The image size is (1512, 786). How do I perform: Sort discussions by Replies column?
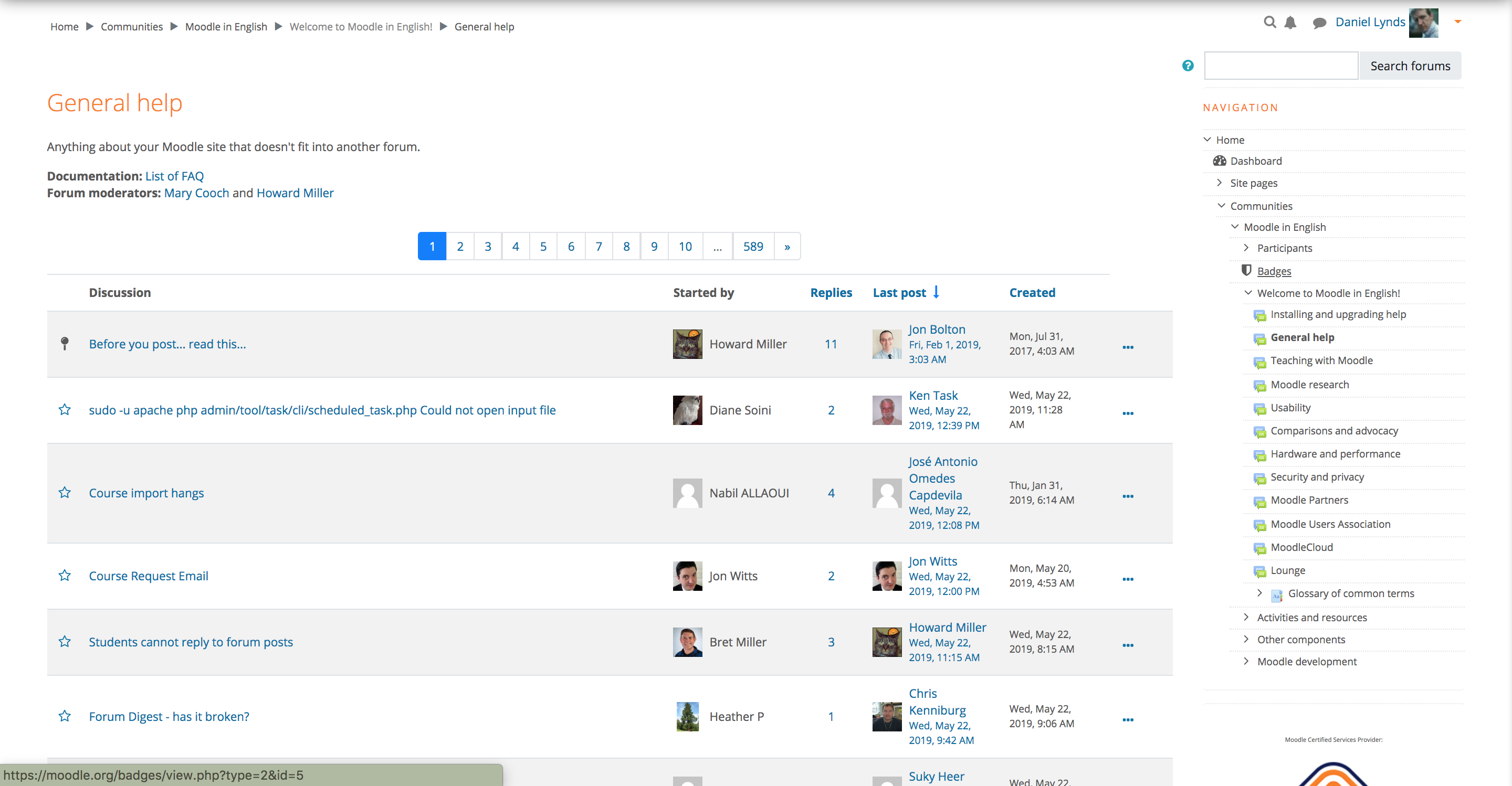coord(831,292)
